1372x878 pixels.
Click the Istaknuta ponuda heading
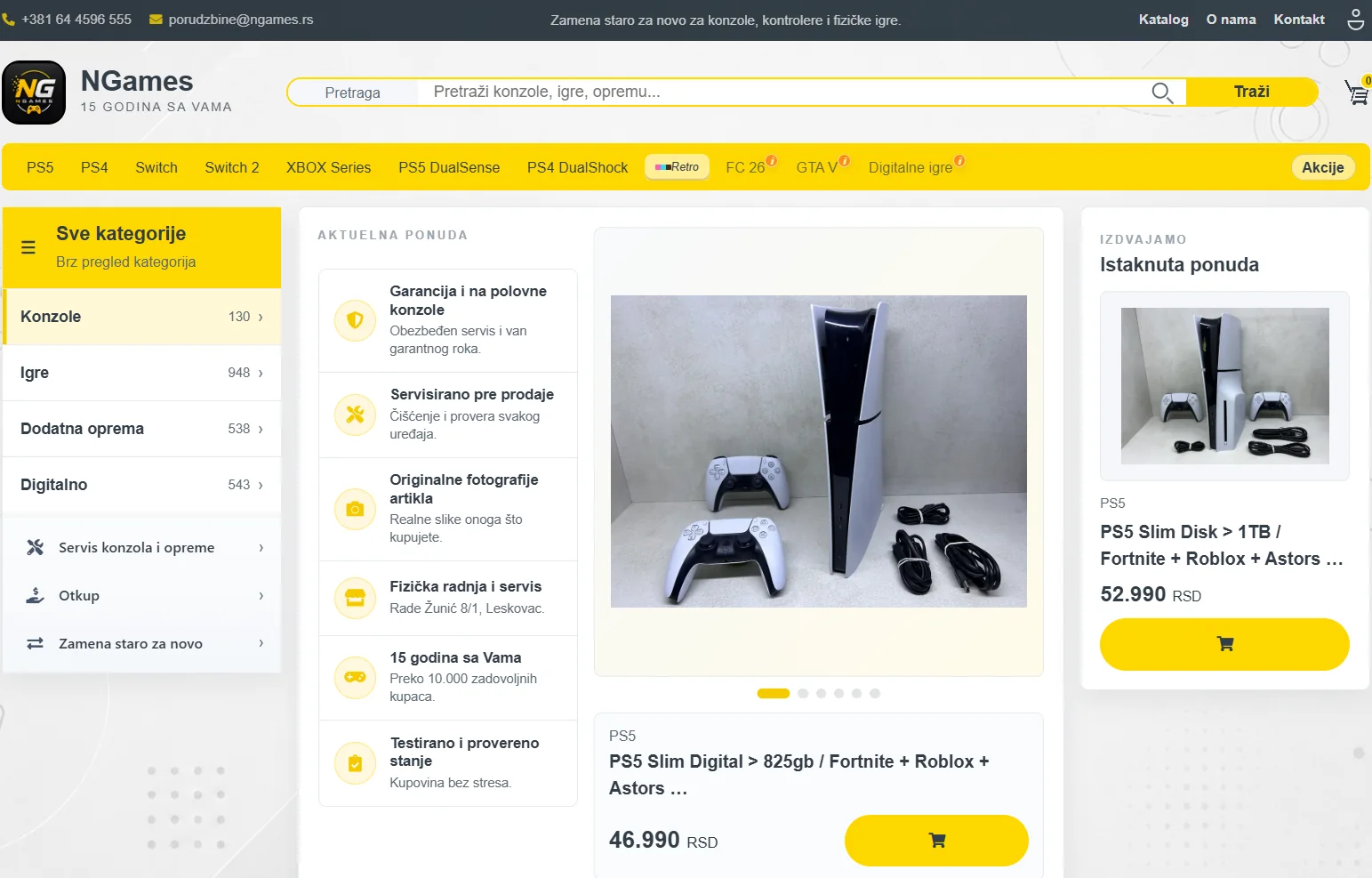(x=1179, y=265)
